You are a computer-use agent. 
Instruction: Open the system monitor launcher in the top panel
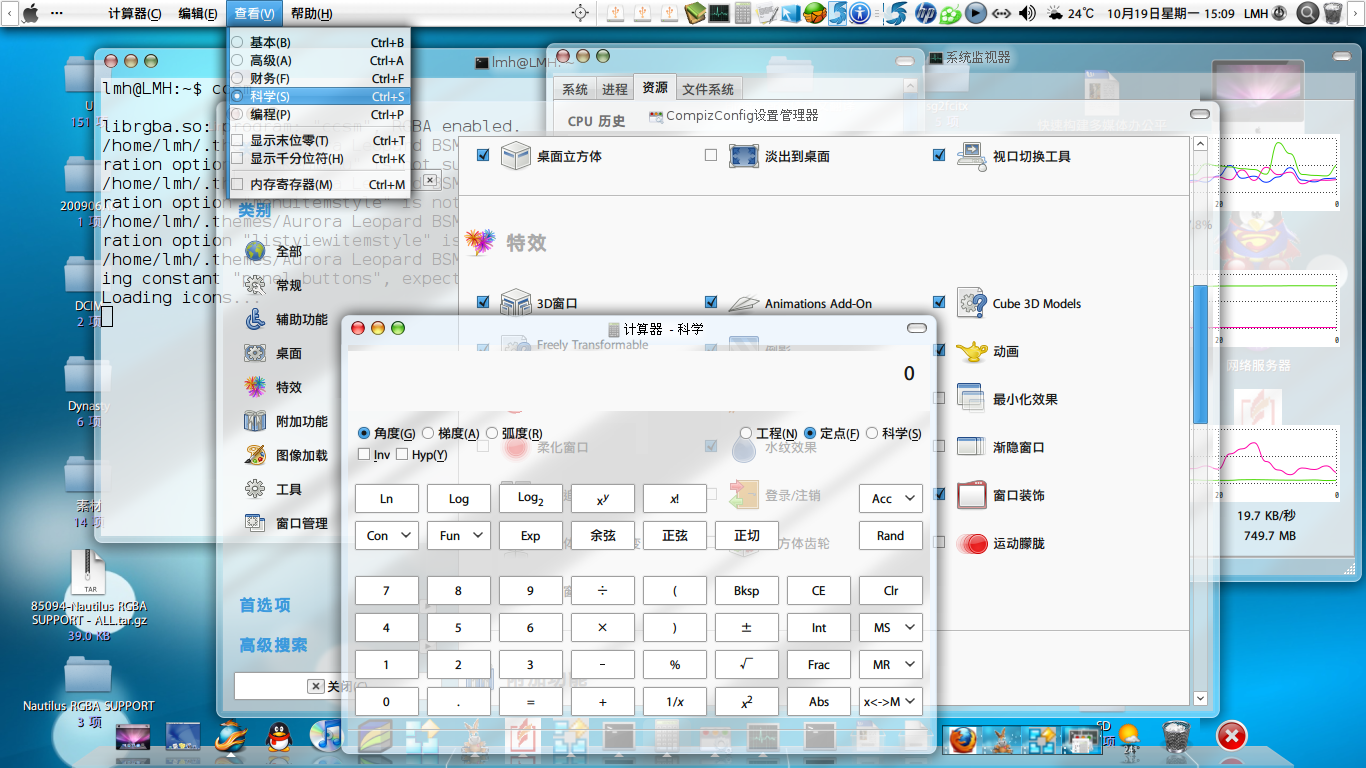tap(719, 13)
